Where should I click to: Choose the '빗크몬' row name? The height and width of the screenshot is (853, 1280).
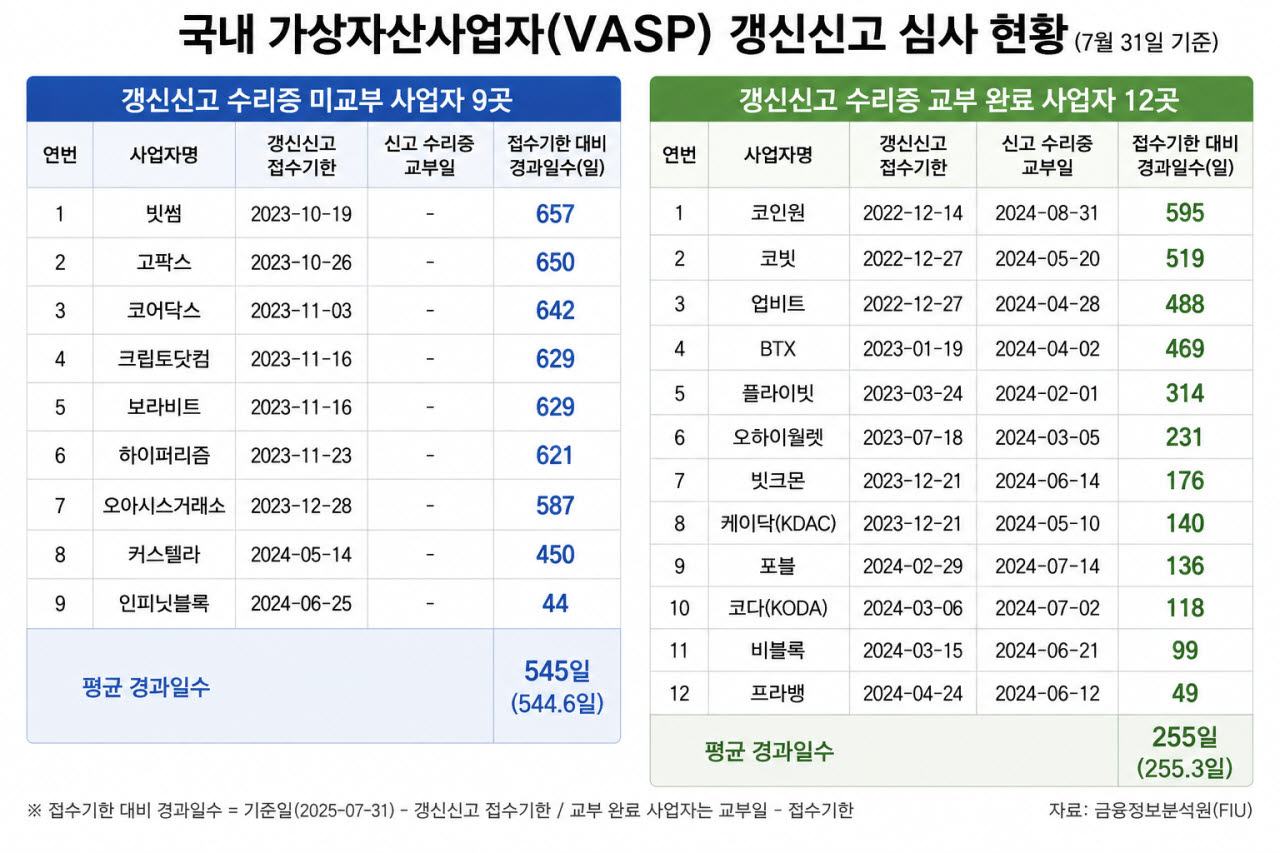click(778, 481)
